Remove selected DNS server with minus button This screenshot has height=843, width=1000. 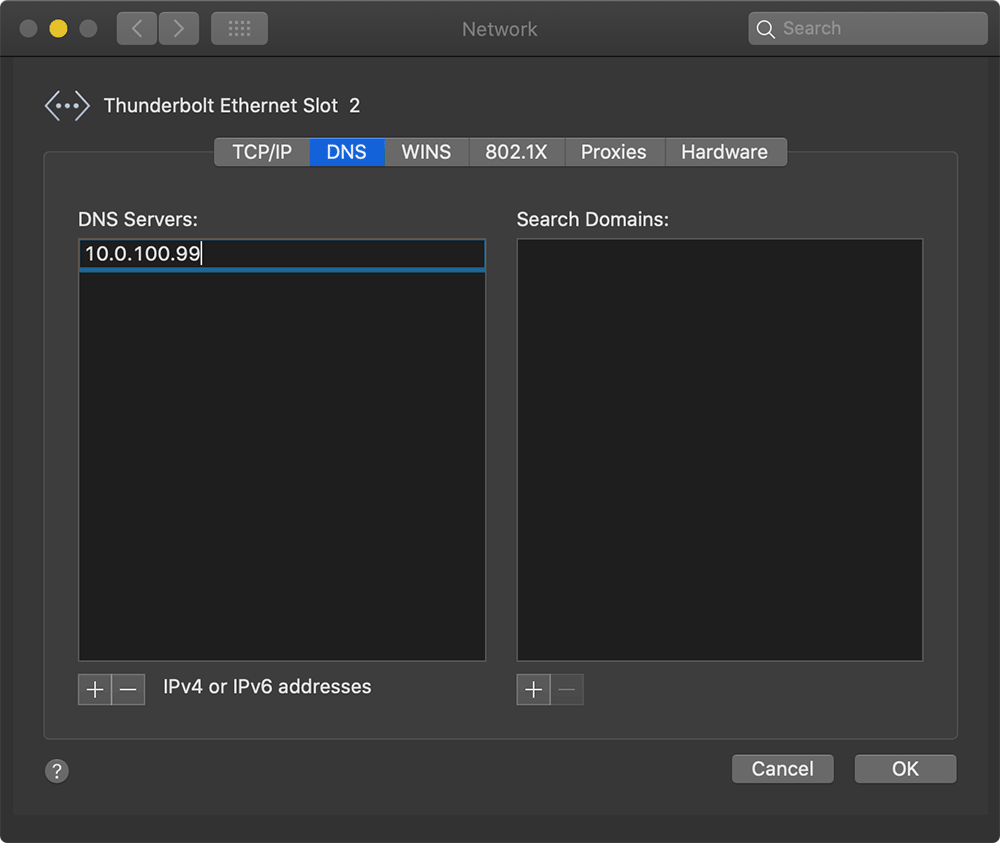[x=128, y=689]
